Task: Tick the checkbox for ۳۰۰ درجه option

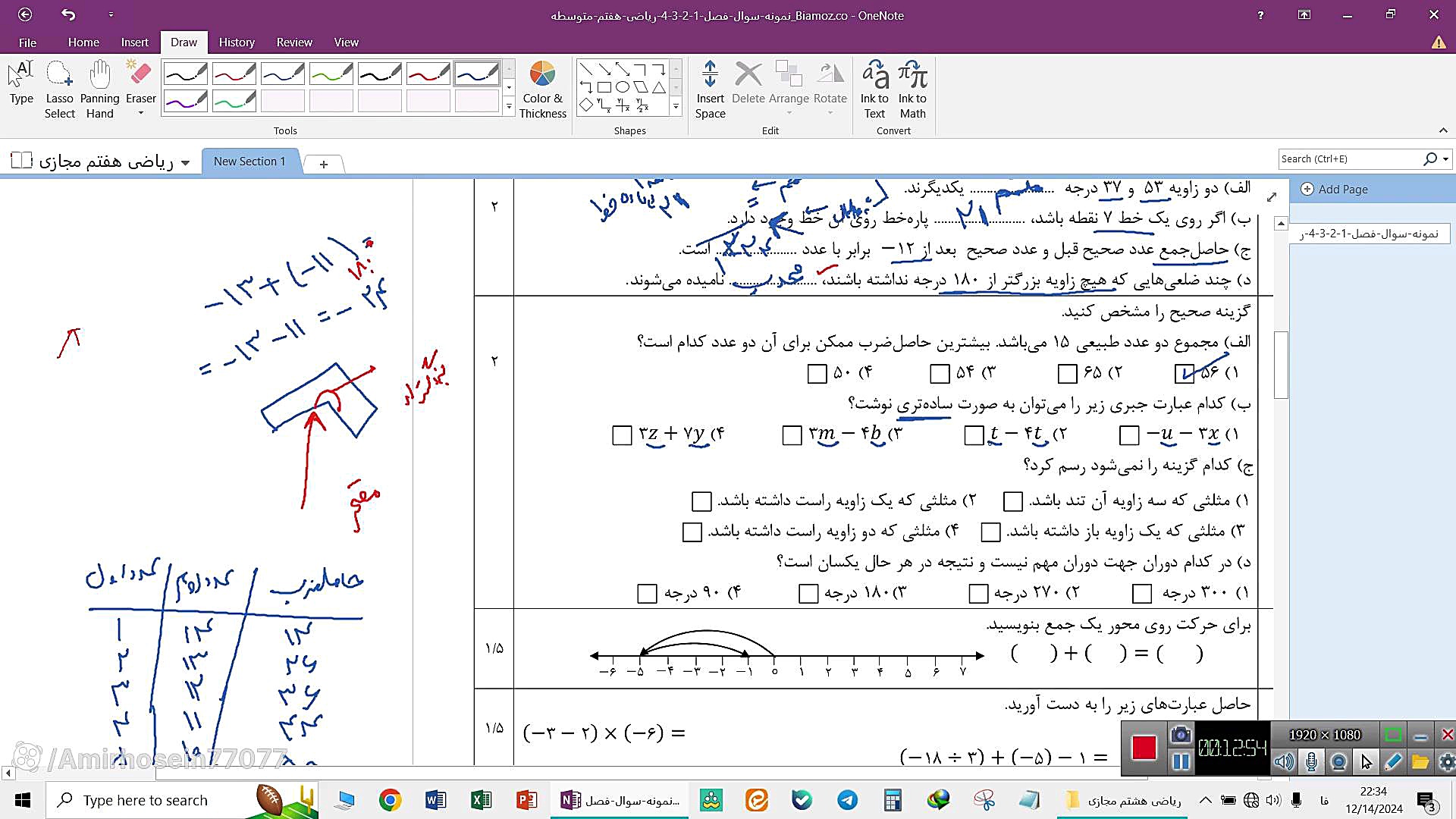Action: coord(1141,593)
